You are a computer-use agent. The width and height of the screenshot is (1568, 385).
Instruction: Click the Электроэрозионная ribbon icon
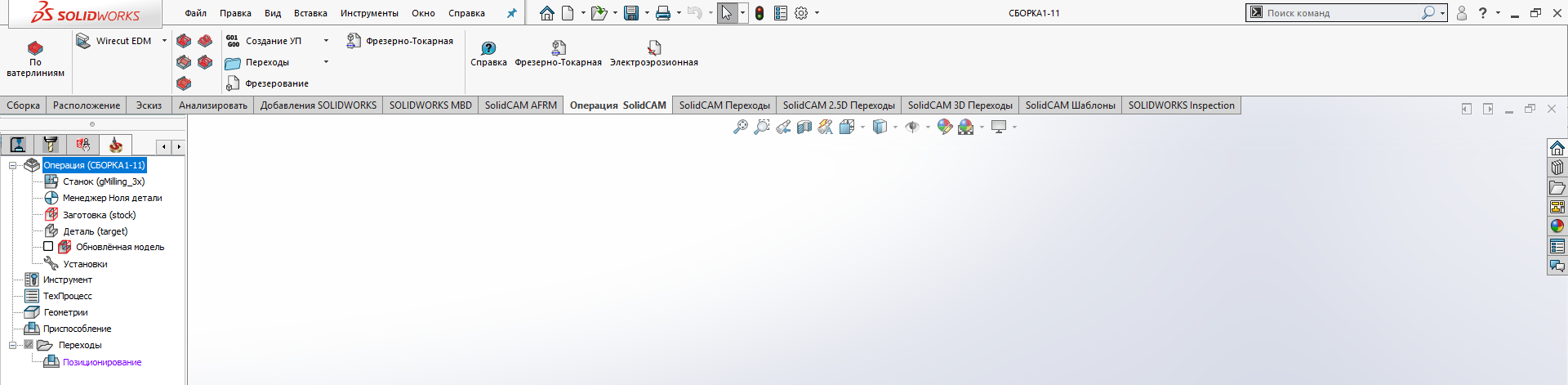coord(654,47)
